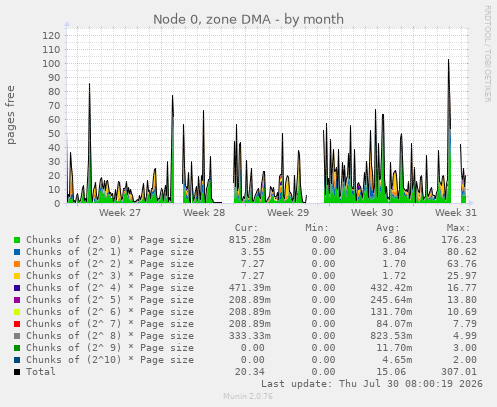Screen dimensions: 497x407
Task: Click the average value 11.70m
Action: (x=394, y=348)
